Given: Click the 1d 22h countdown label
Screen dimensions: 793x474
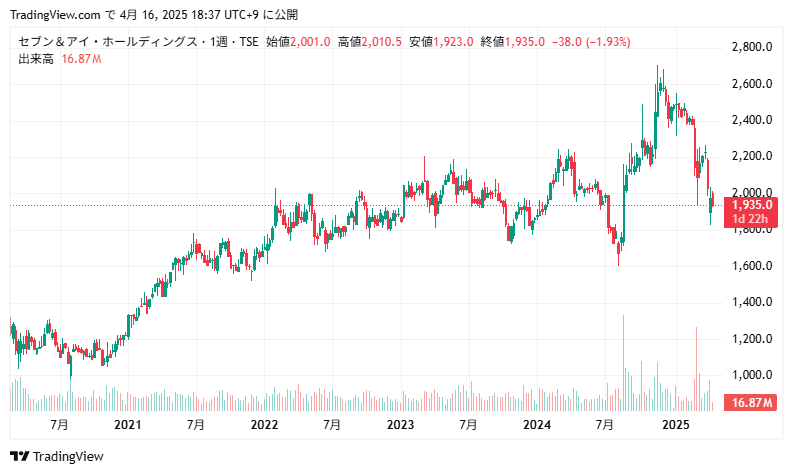Looking at the screenshot, I should 751,219.
